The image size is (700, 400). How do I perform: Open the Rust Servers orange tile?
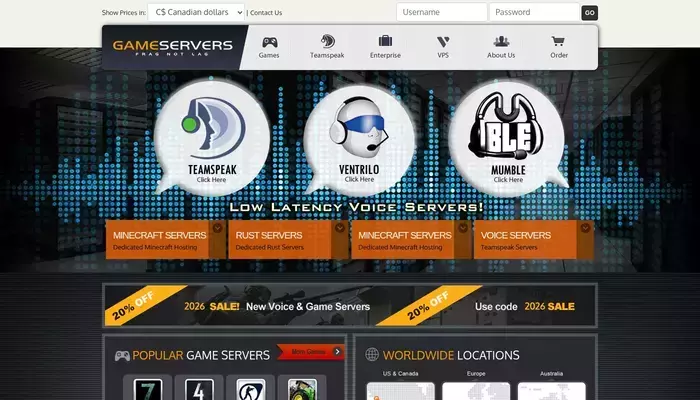point(288,240)
